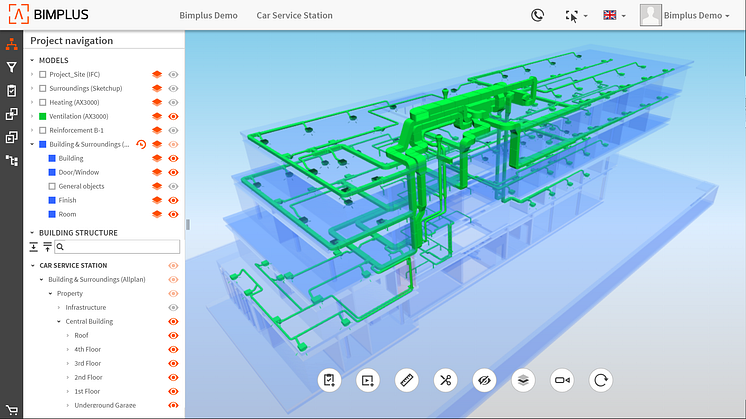Screen dimensions: 746x419
Task: Open the filter funnel in sidebar
Action: coord(12,67)
